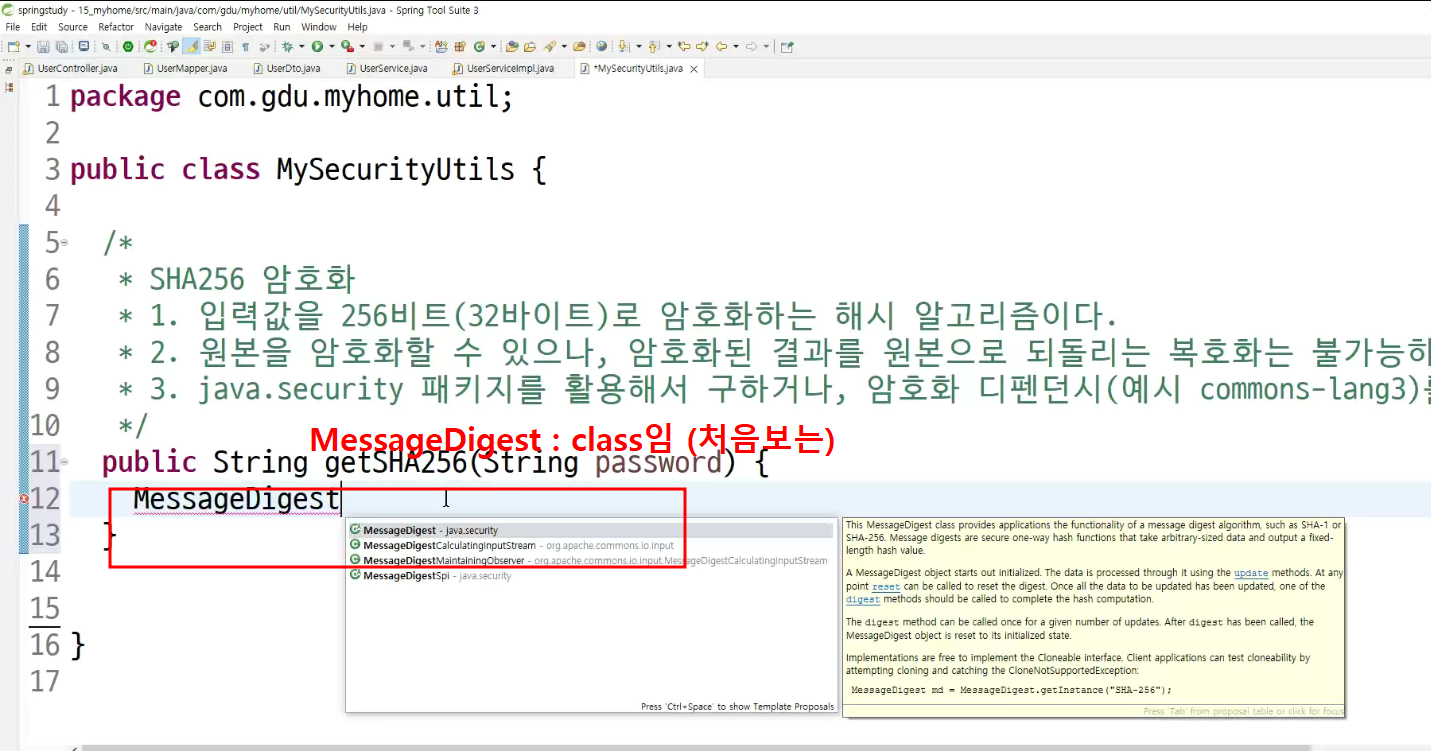Open the Debug dropdown arrow
This screenshot has height=751, width=1431.
[x=301, y=46]
